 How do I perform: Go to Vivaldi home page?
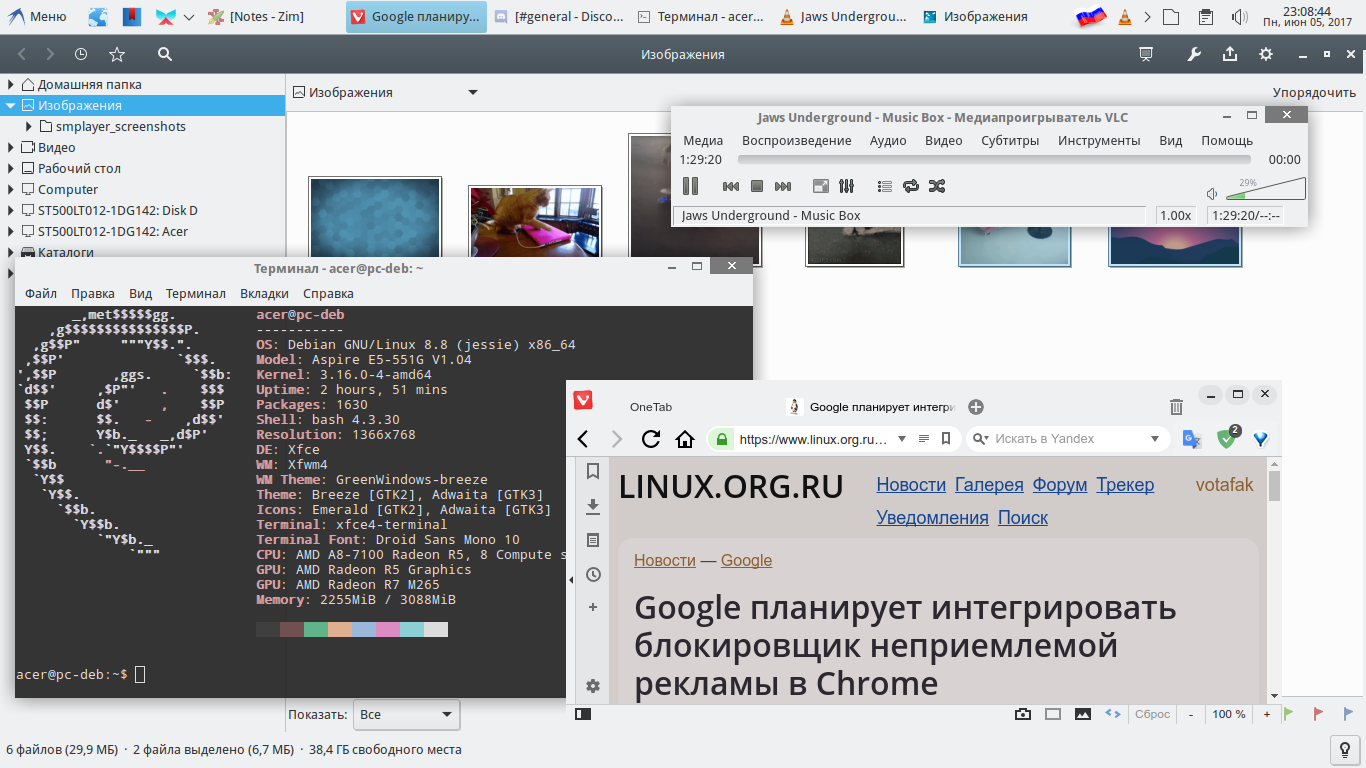(x=685, y=439)
